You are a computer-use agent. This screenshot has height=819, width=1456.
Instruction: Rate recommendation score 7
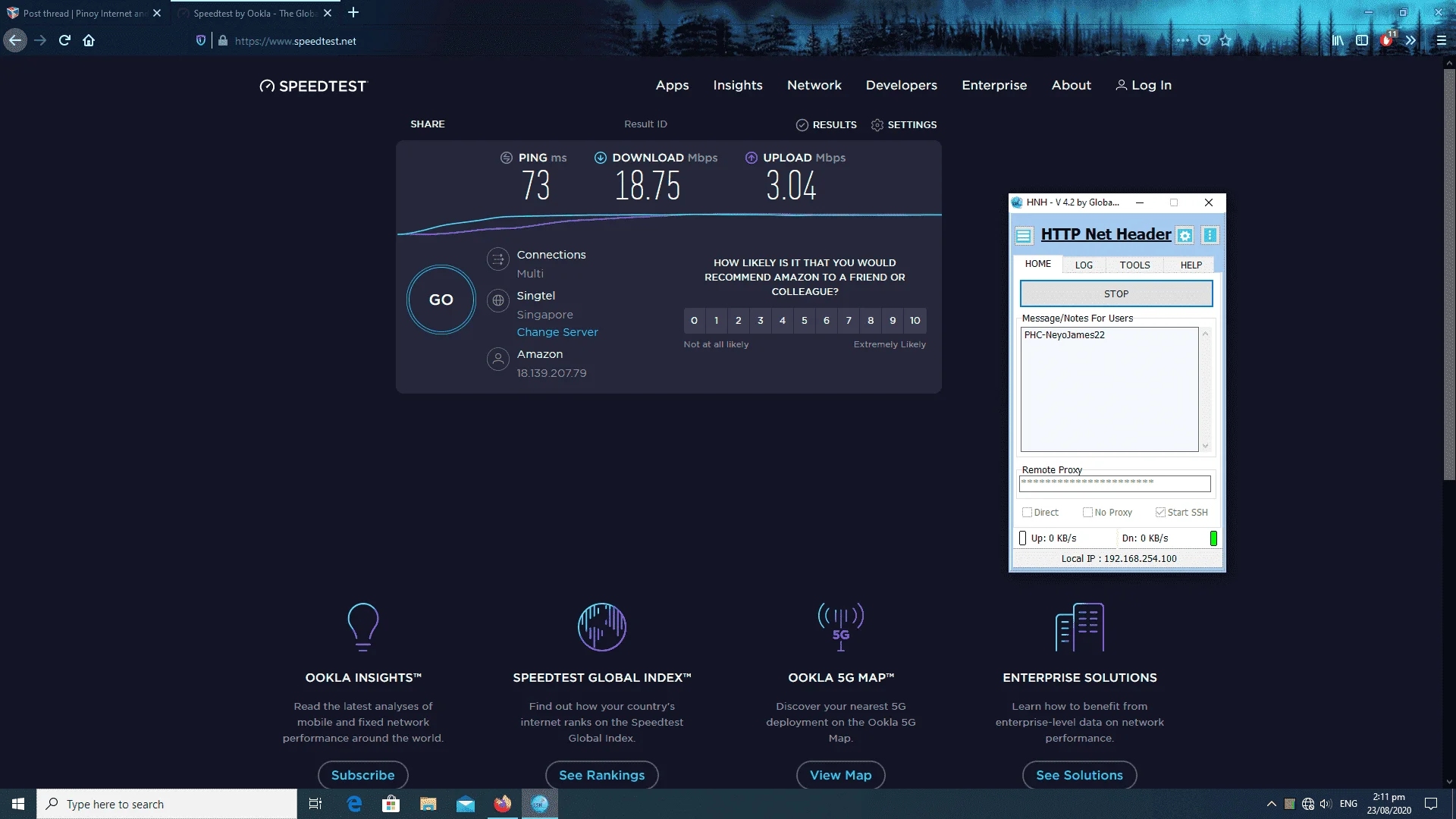(849, 320)
